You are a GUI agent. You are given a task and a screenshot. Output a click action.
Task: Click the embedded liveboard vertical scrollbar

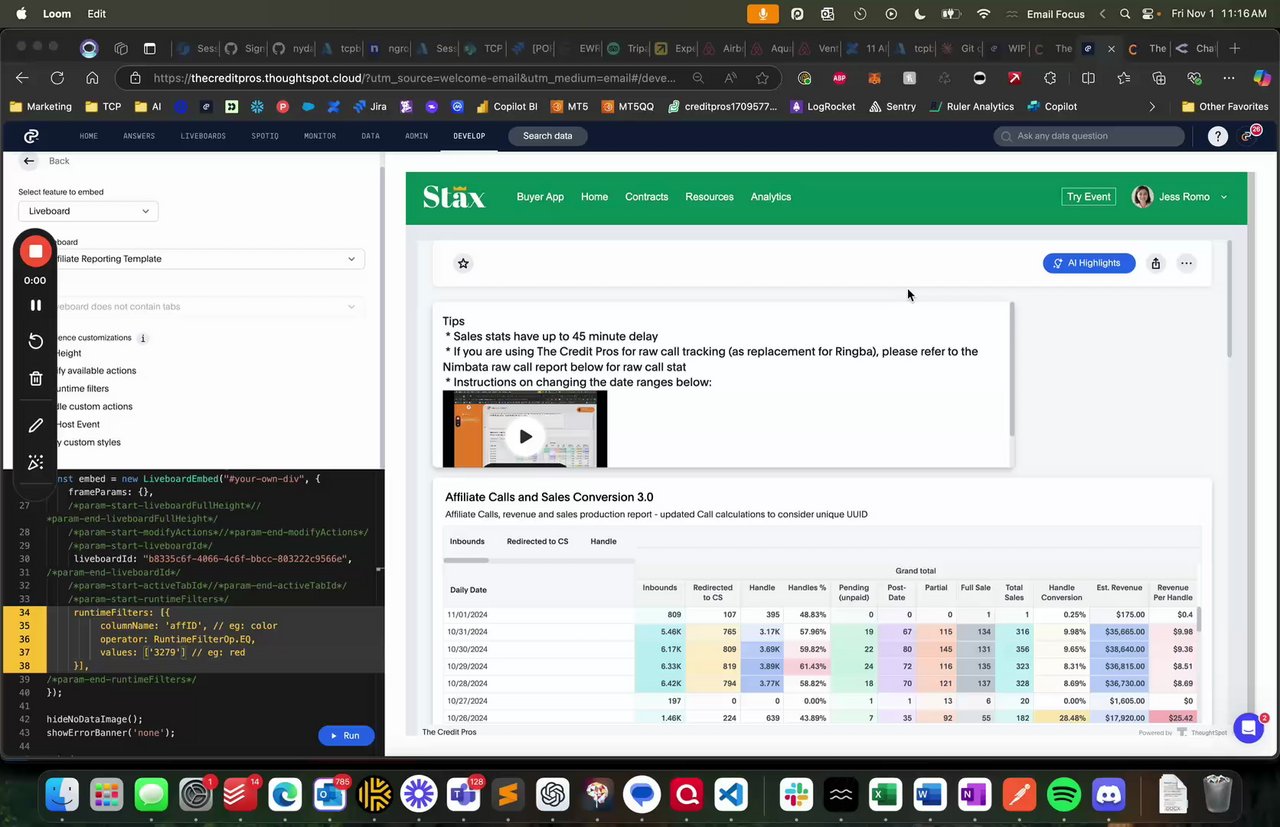pyautogui.click(x=1229, y=298)
